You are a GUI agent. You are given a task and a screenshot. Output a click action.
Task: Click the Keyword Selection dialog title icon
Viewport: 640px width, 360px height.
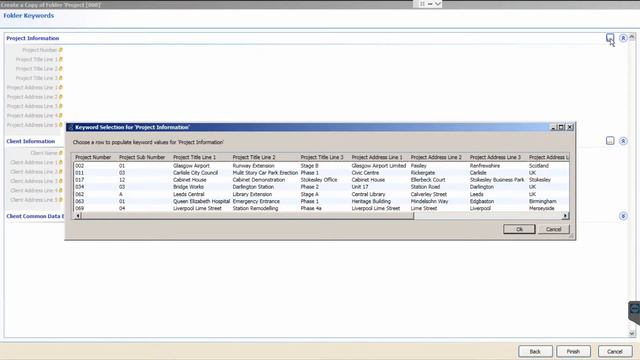pos(71,127)
